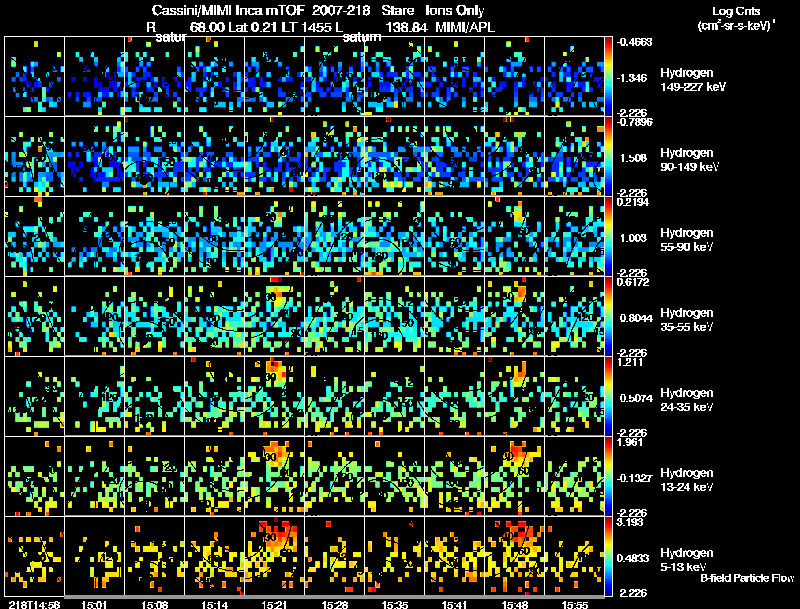Select the 15:21 time label
Screen dimensions: 800x609
[274, 604]
